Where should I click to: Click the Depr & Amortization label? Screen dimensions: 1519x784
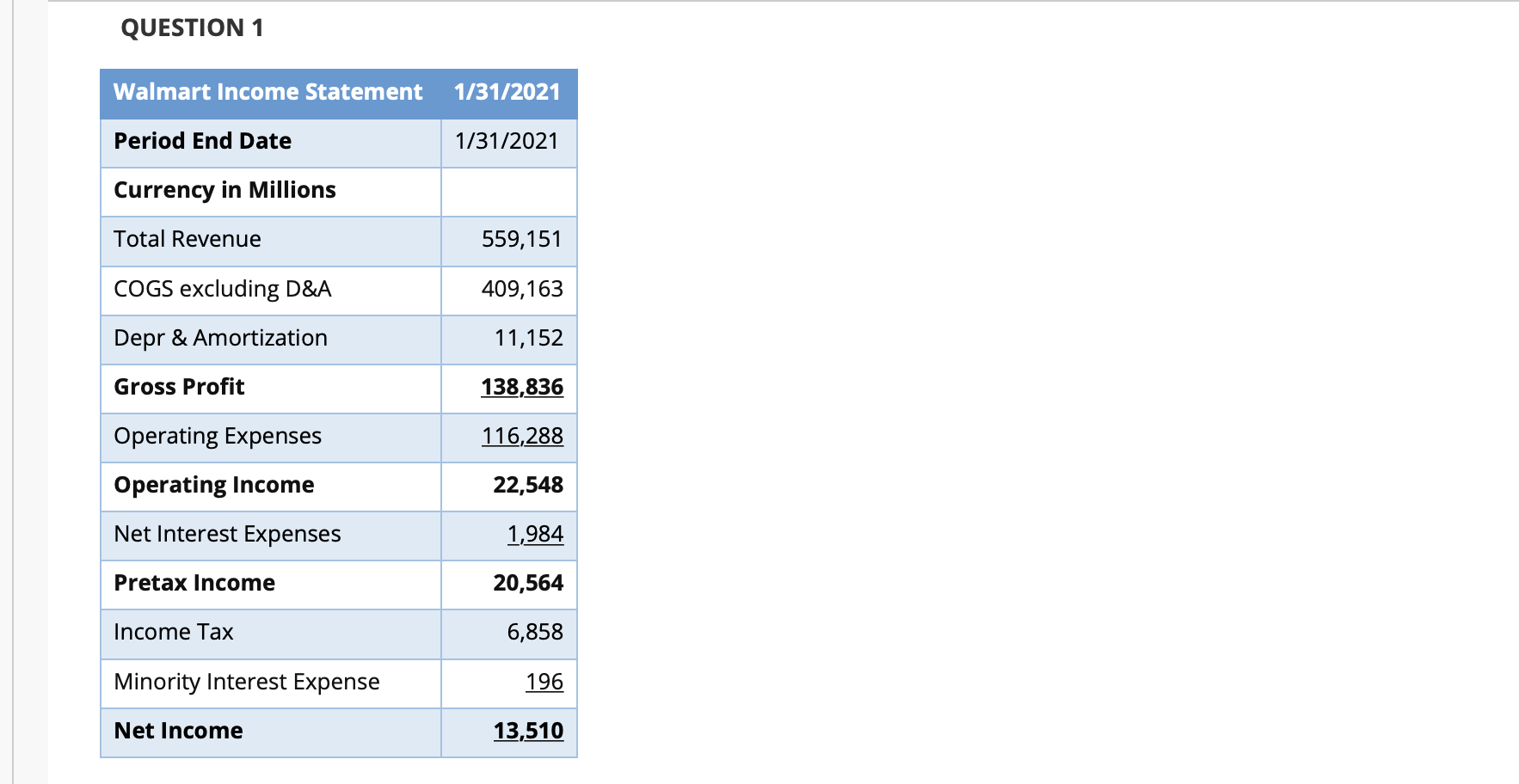point(221,338)
